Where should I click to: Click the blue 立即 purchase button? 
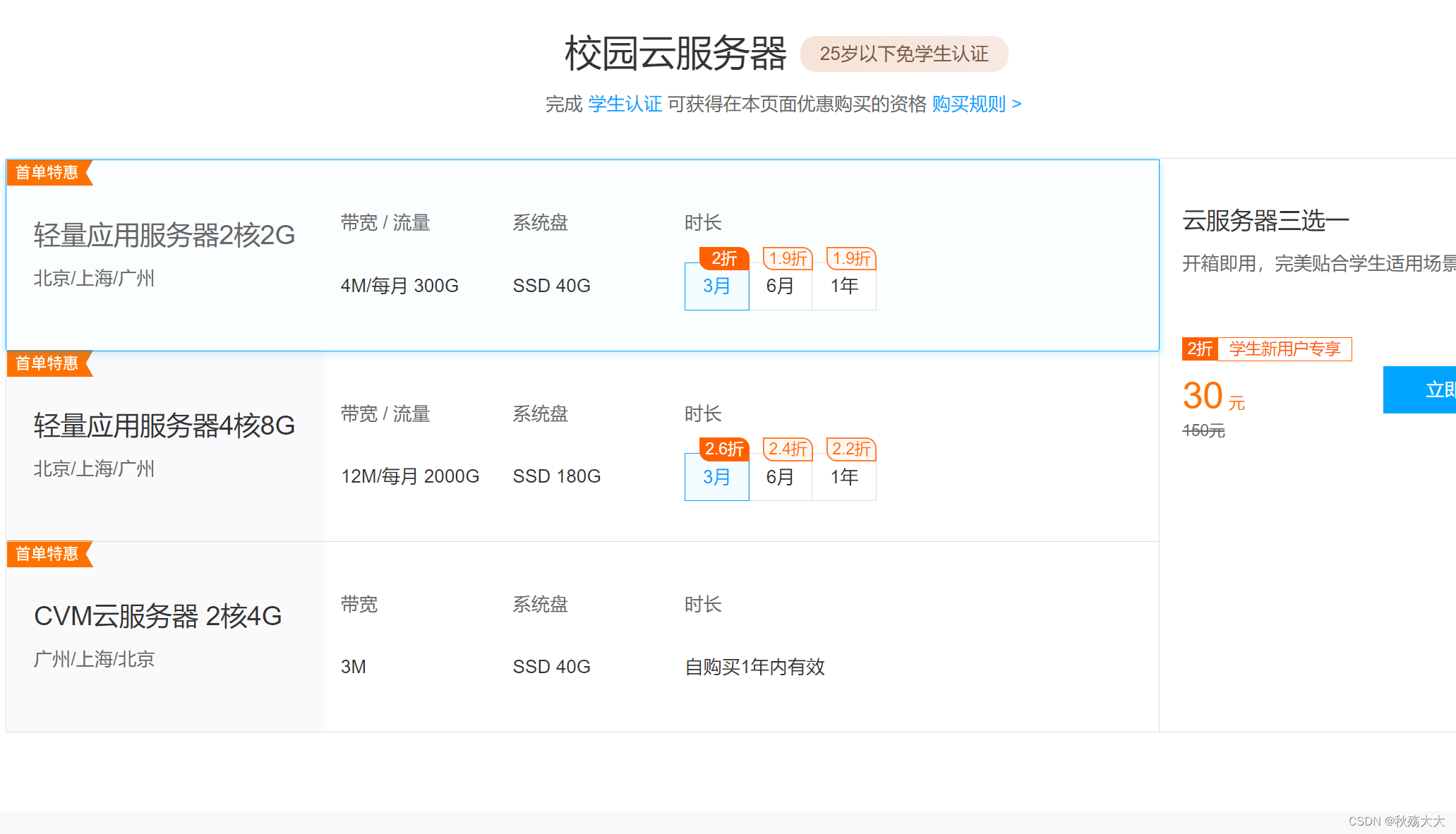[x=1420, y=389]
